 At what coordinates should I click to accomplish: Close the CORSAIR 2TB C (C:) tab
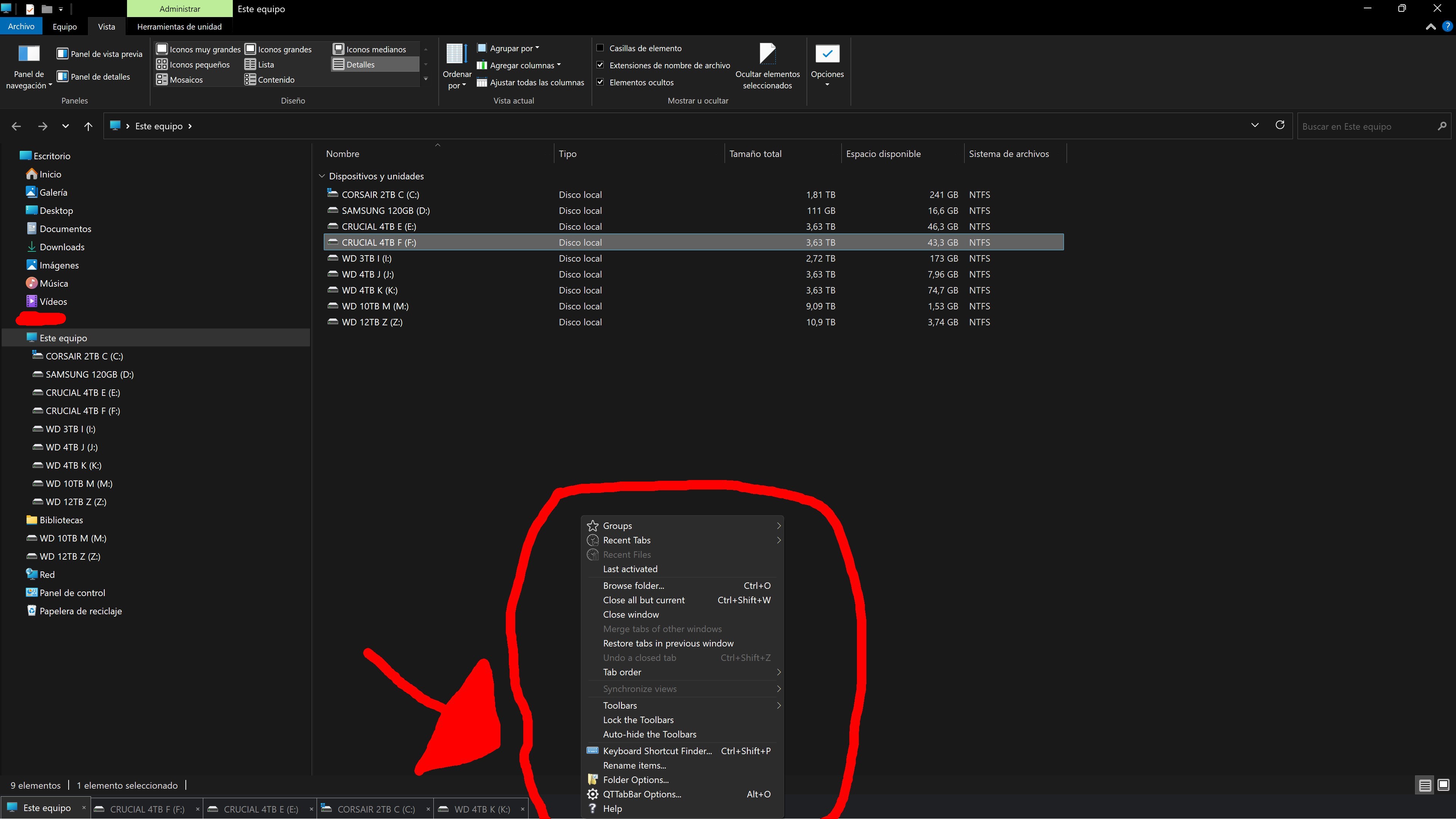428,809
